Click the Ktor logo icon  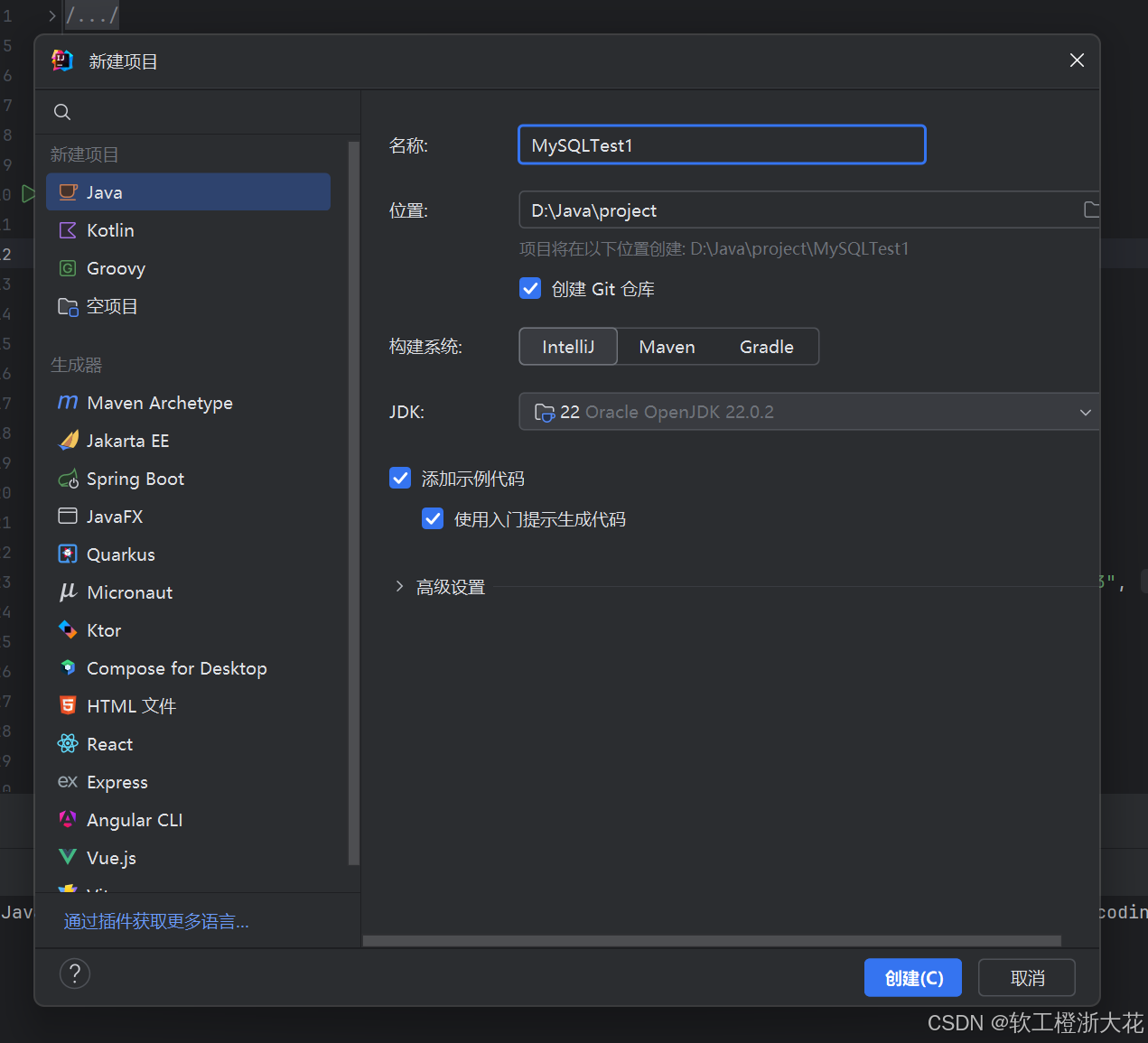click(68, 629)
